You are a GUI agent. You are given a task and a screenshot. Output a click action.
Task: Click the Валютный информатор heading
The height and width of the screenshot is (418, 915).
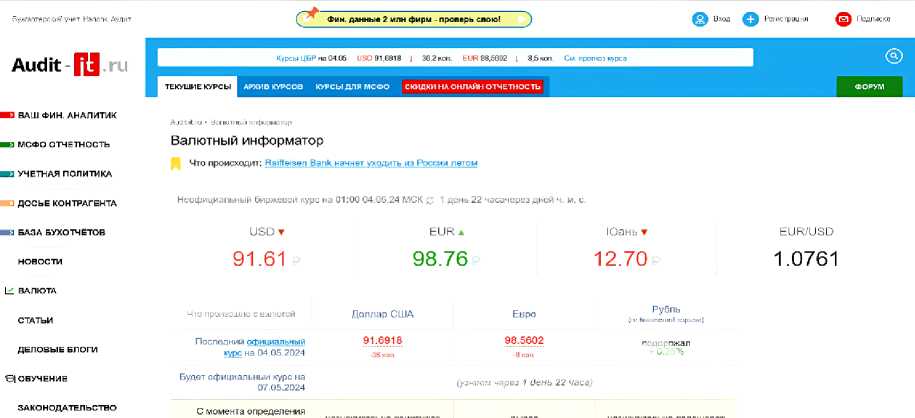tap(247, 141)
